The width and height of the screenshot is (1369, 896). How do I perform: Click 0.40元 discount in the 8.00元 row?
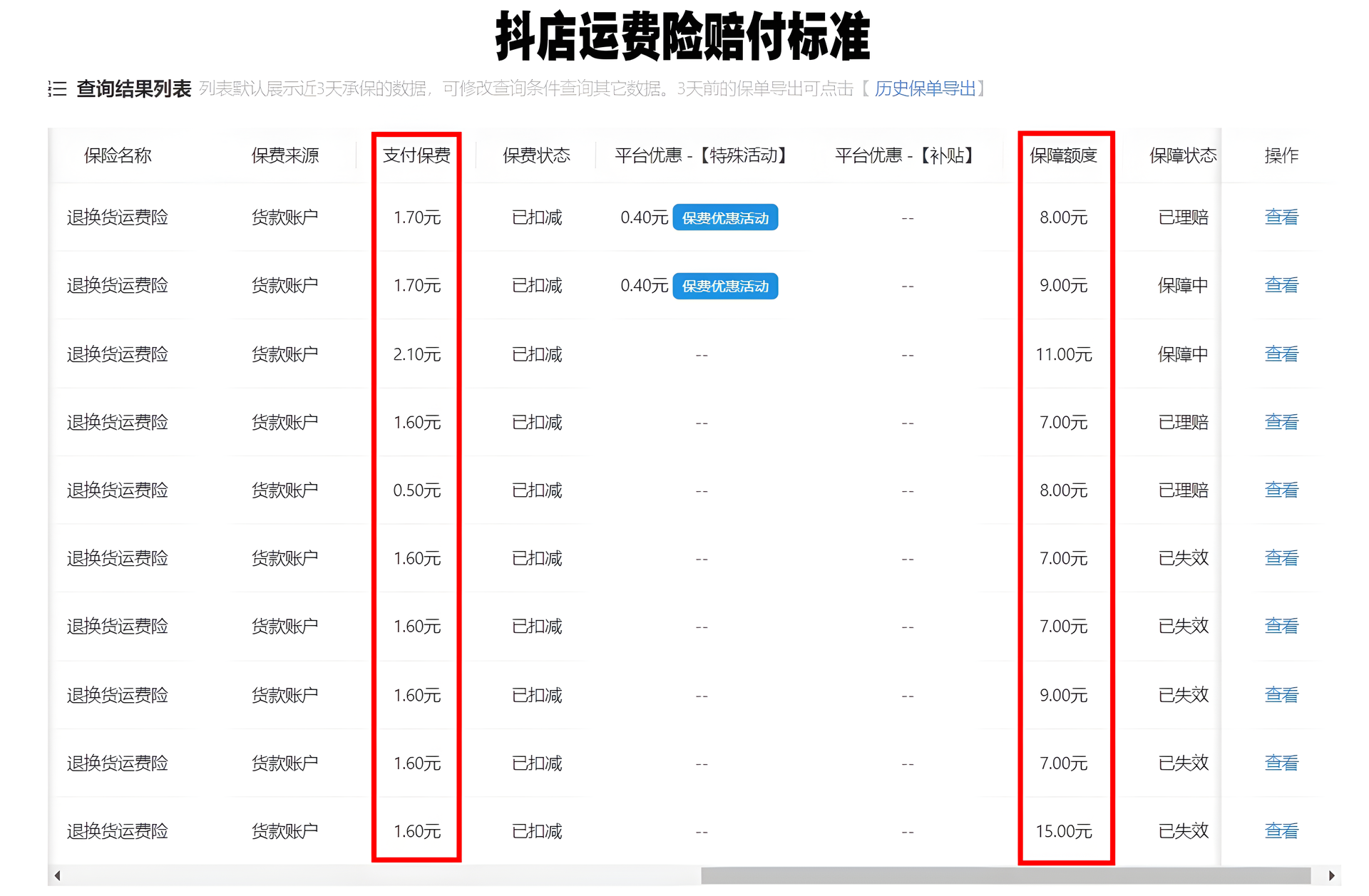[x=644, y=217]
